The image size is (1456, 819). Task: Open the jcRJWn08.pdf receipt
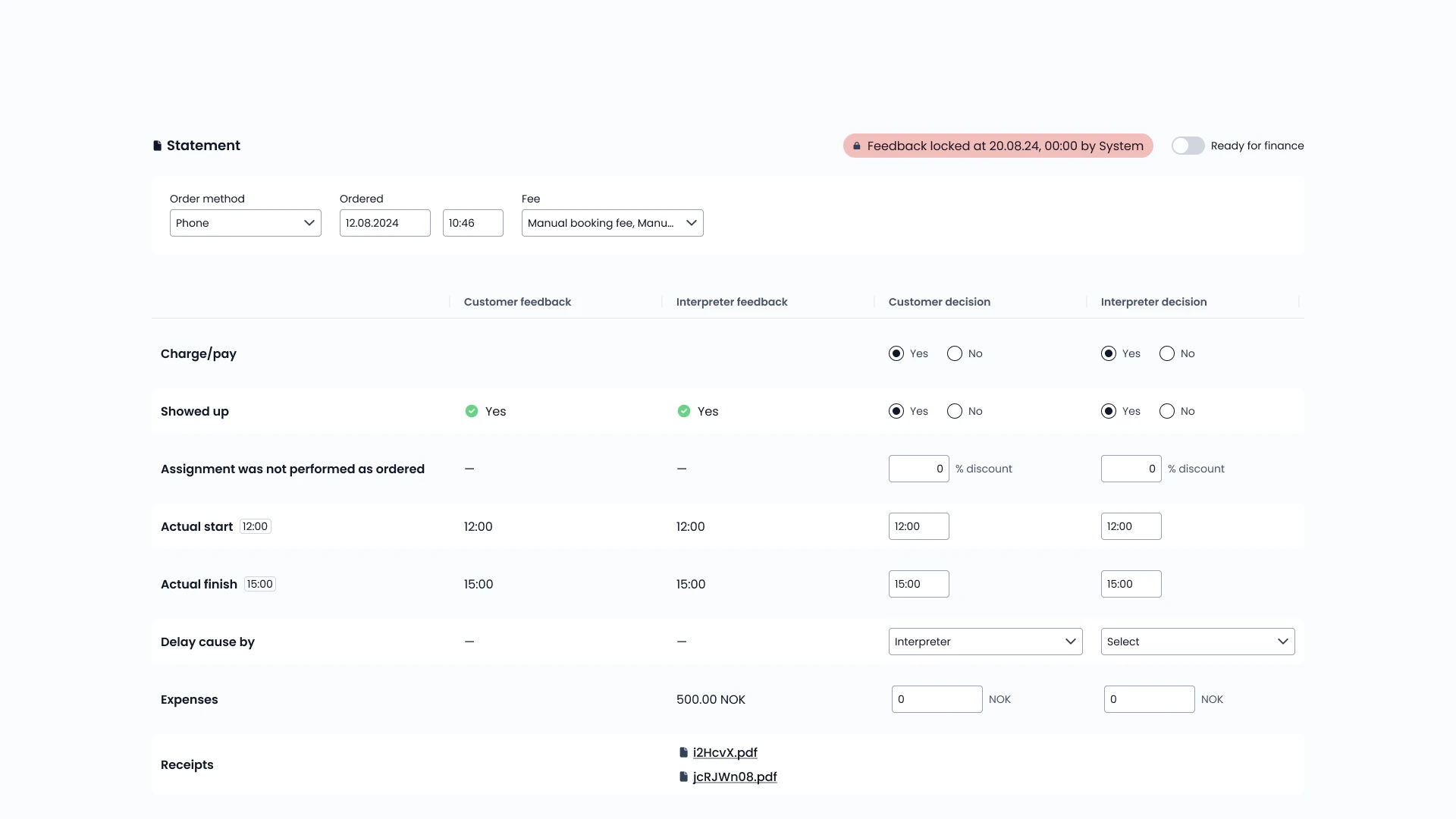point(735,777)
